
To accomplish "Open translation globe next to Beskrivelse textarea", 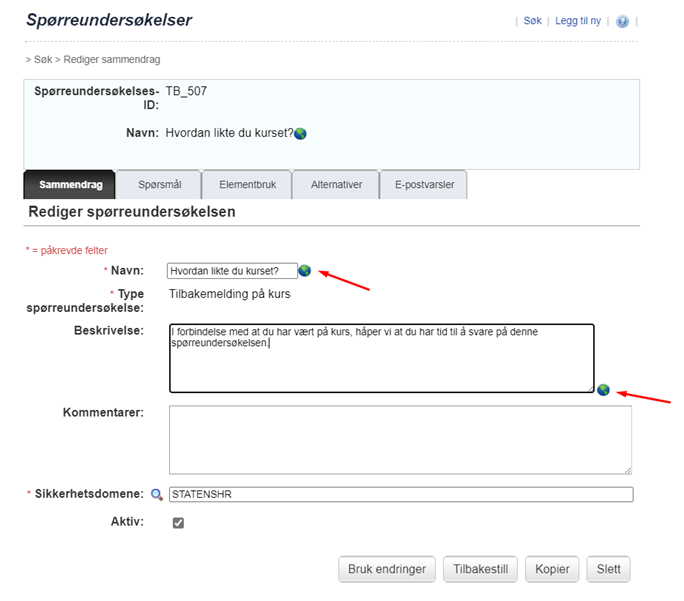I will tap(603, 389).
